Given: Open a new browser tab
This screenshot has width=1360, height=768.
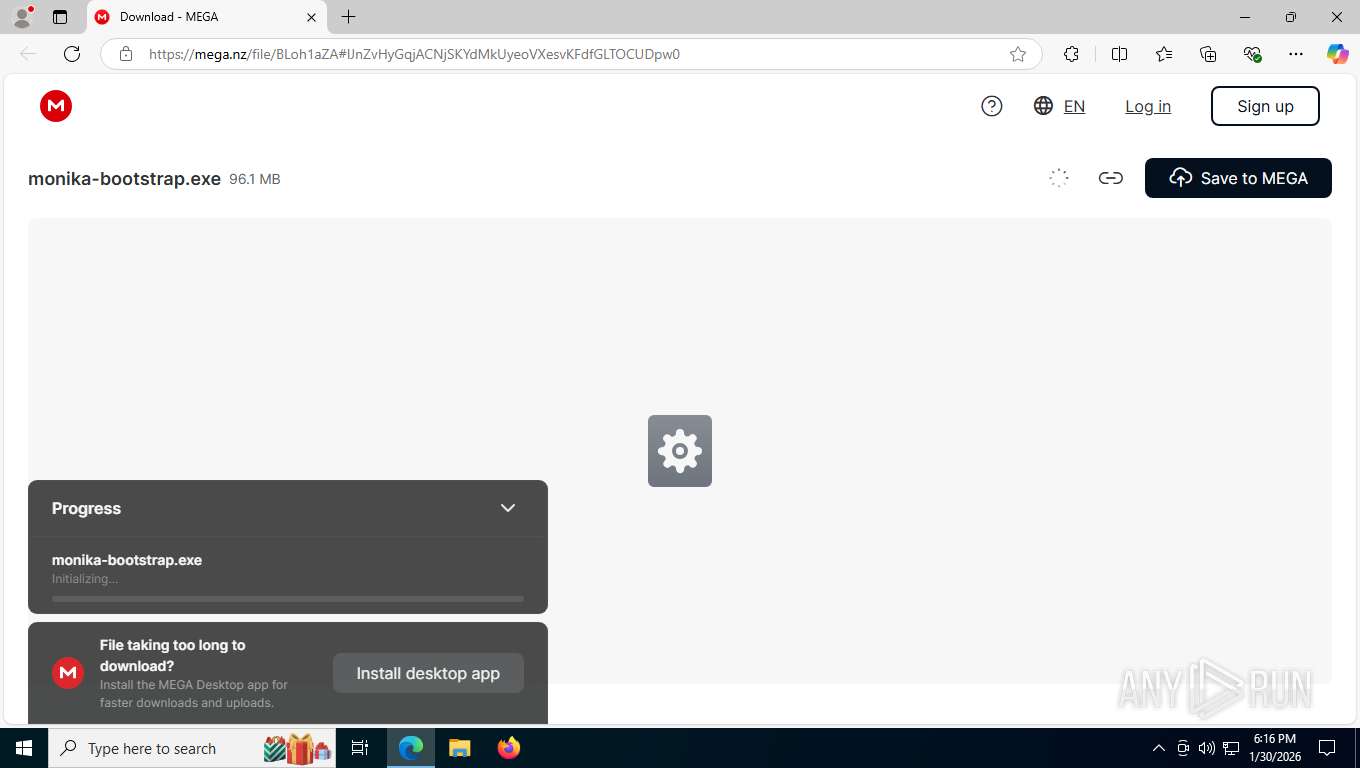Looking at the screenshot, I should click(348, 17).
